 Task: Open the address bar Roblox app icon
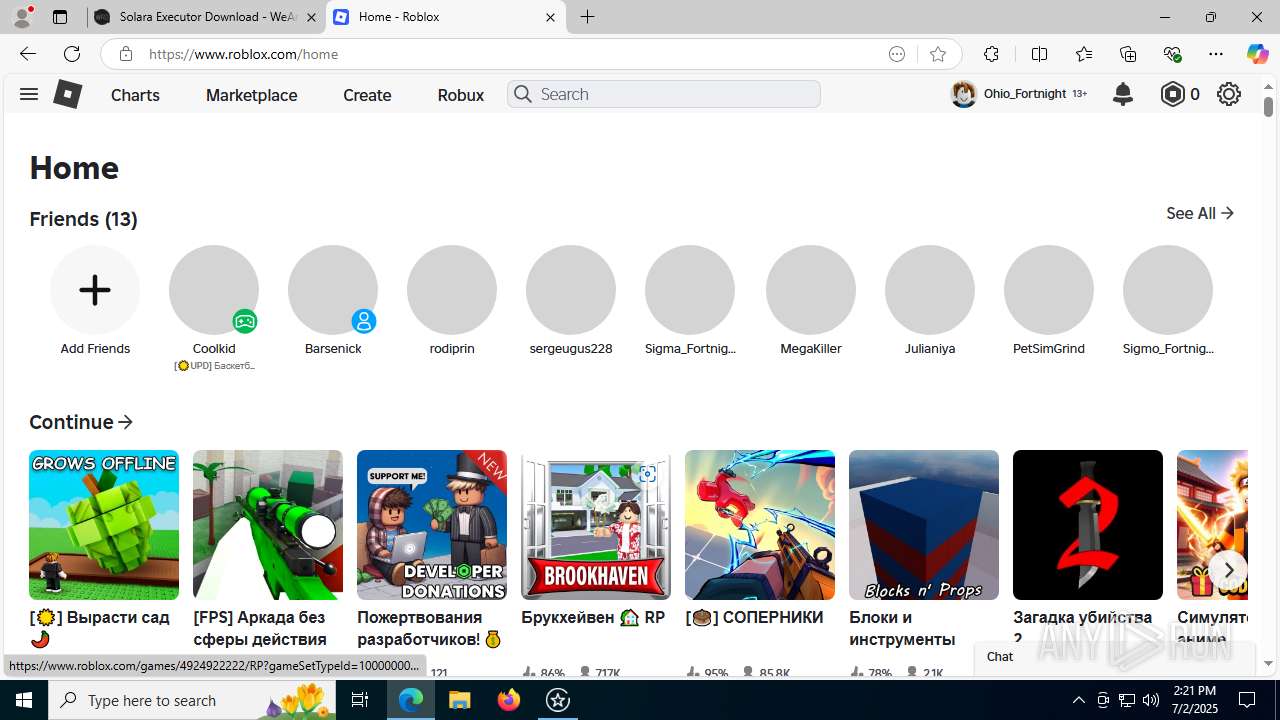[897, 54]
